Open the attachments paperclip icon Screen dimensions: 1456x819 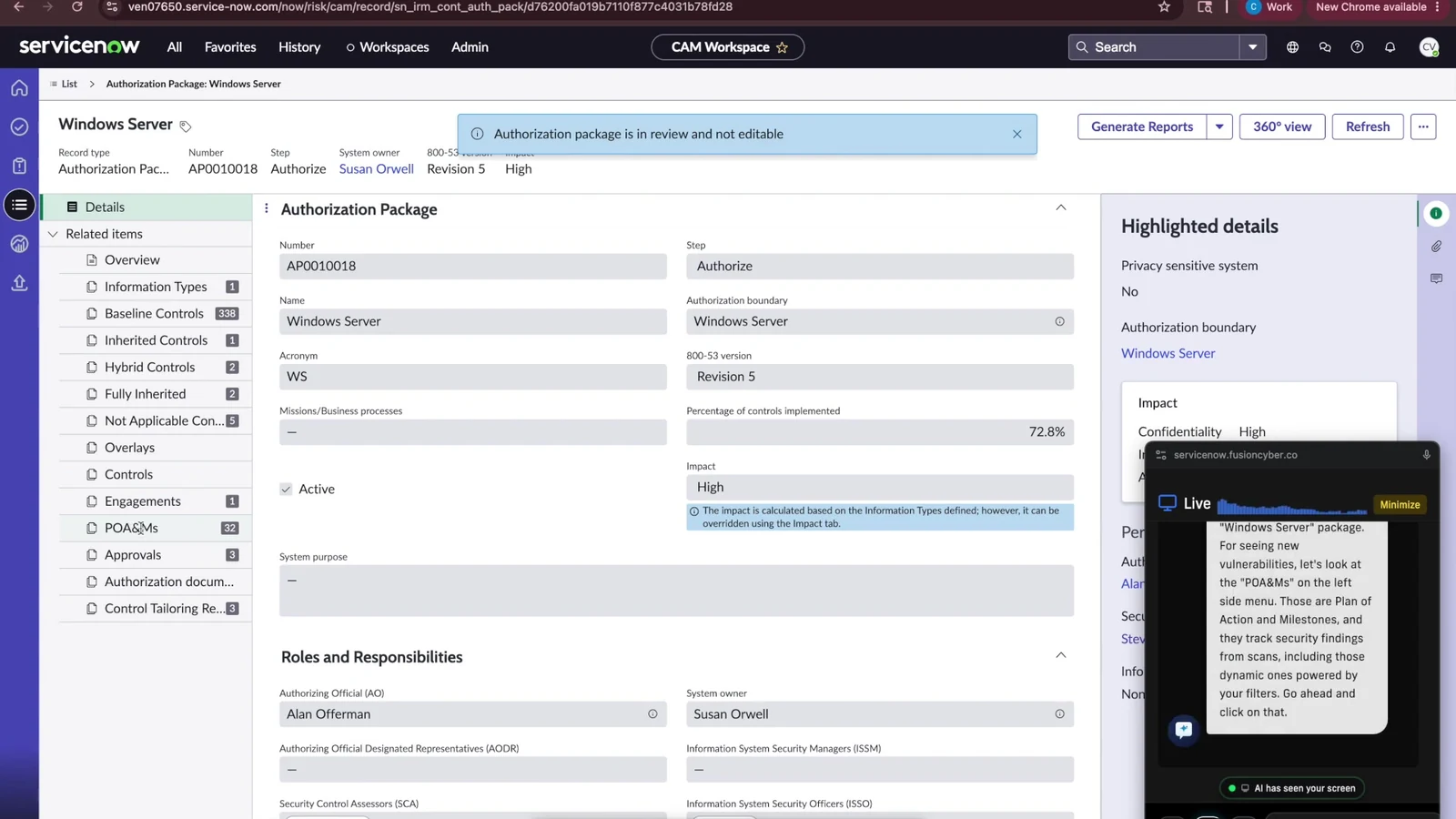(1436, 247)
